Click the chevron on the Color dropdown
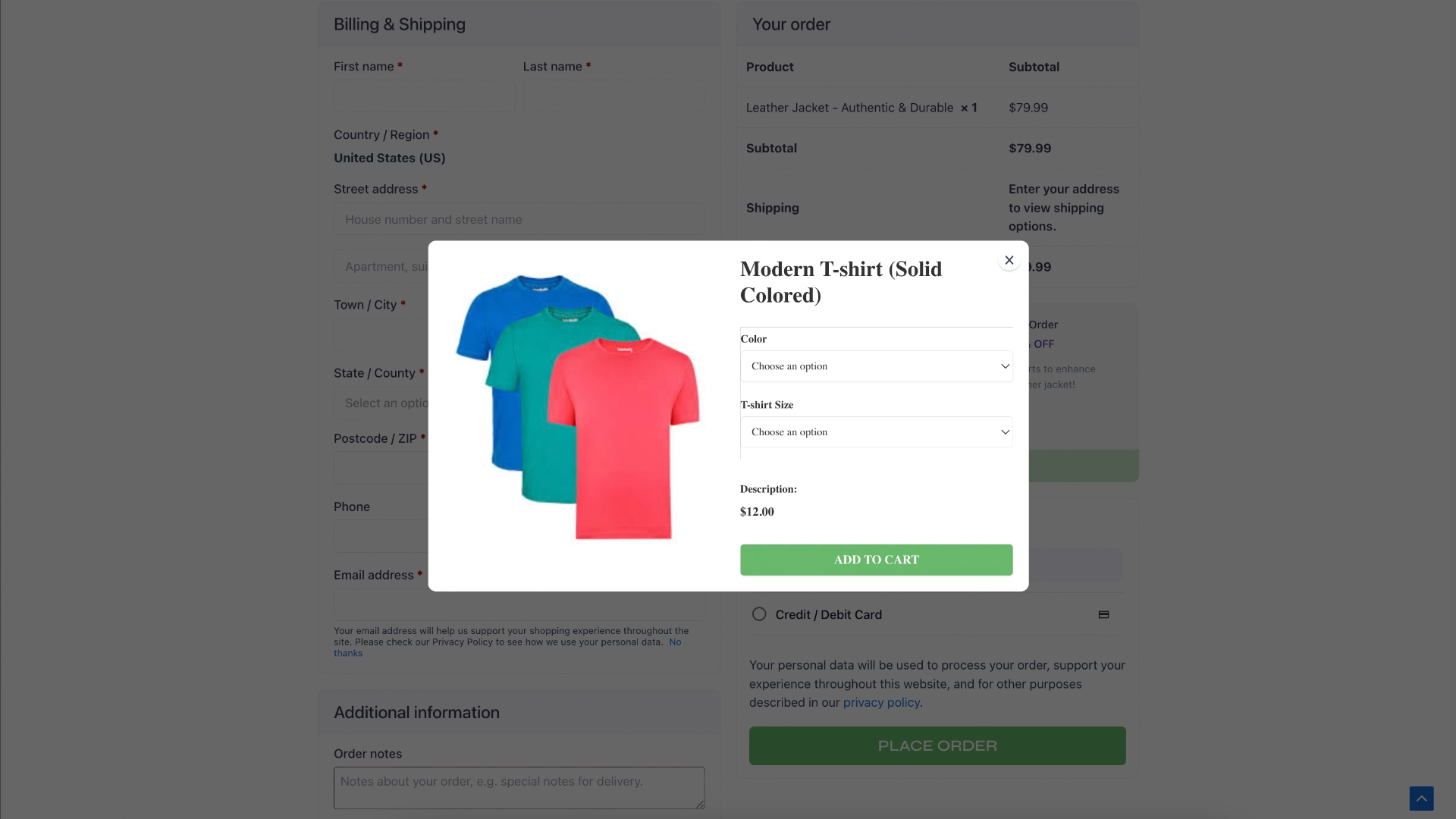This screenshot has height=819, width=1456. (1005, 366)
